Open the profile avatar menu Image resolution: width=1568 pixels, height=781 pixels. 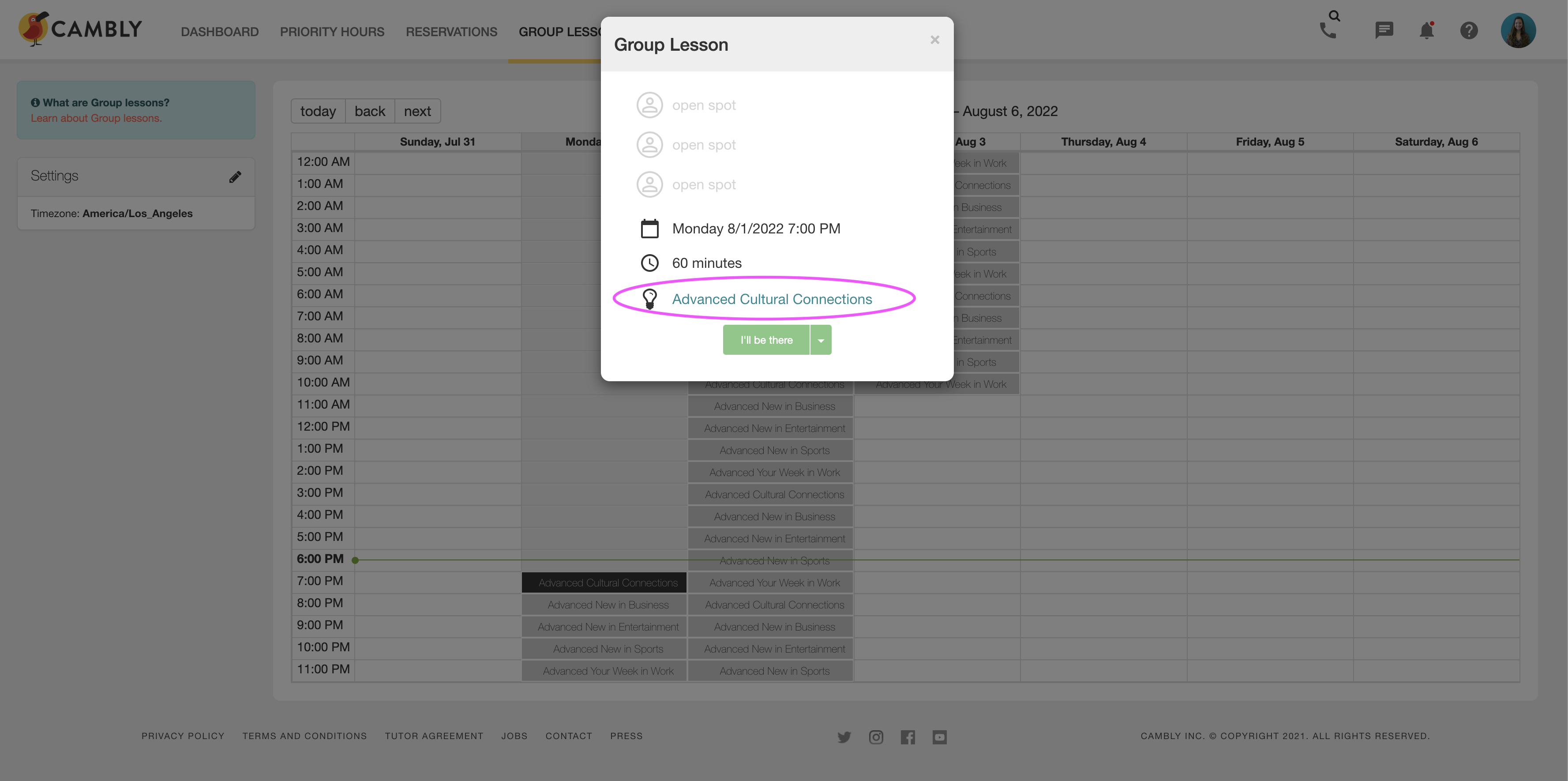point(1518,30)
